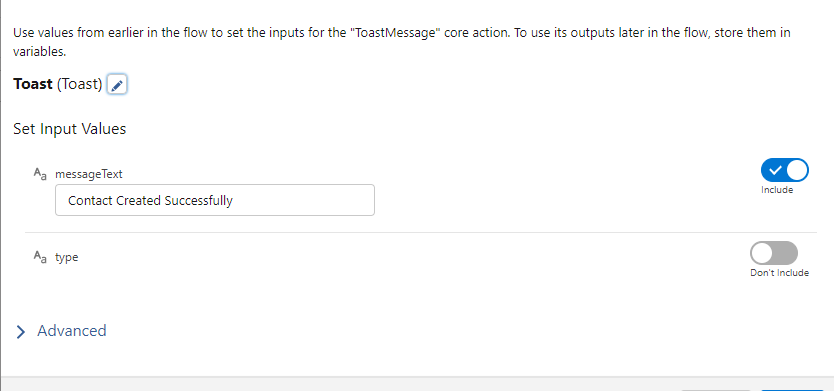Edit the Toast action label with pencil icon
Viewport: 834px width, 391px height.
coord(117,85)
